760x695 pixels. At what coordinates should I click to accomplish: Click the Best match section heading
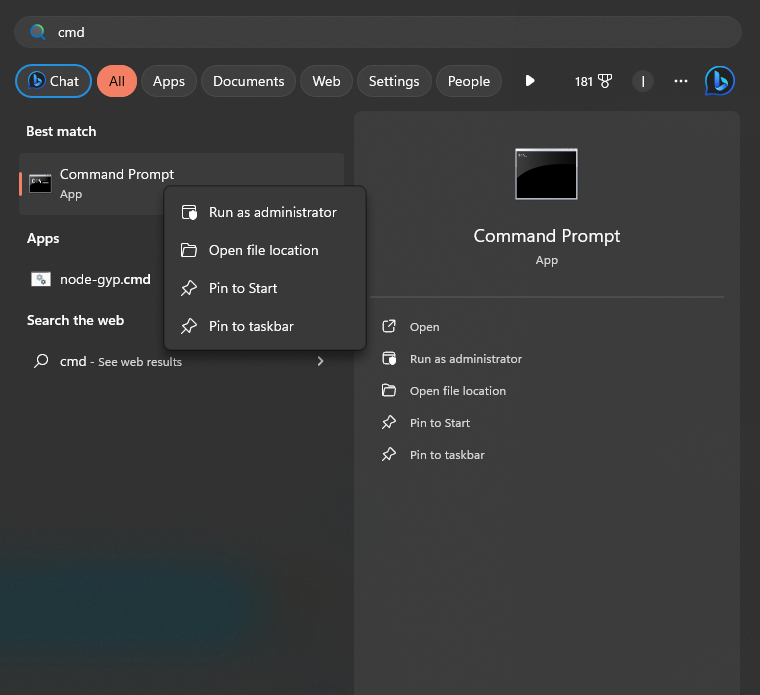pos(61,131)
